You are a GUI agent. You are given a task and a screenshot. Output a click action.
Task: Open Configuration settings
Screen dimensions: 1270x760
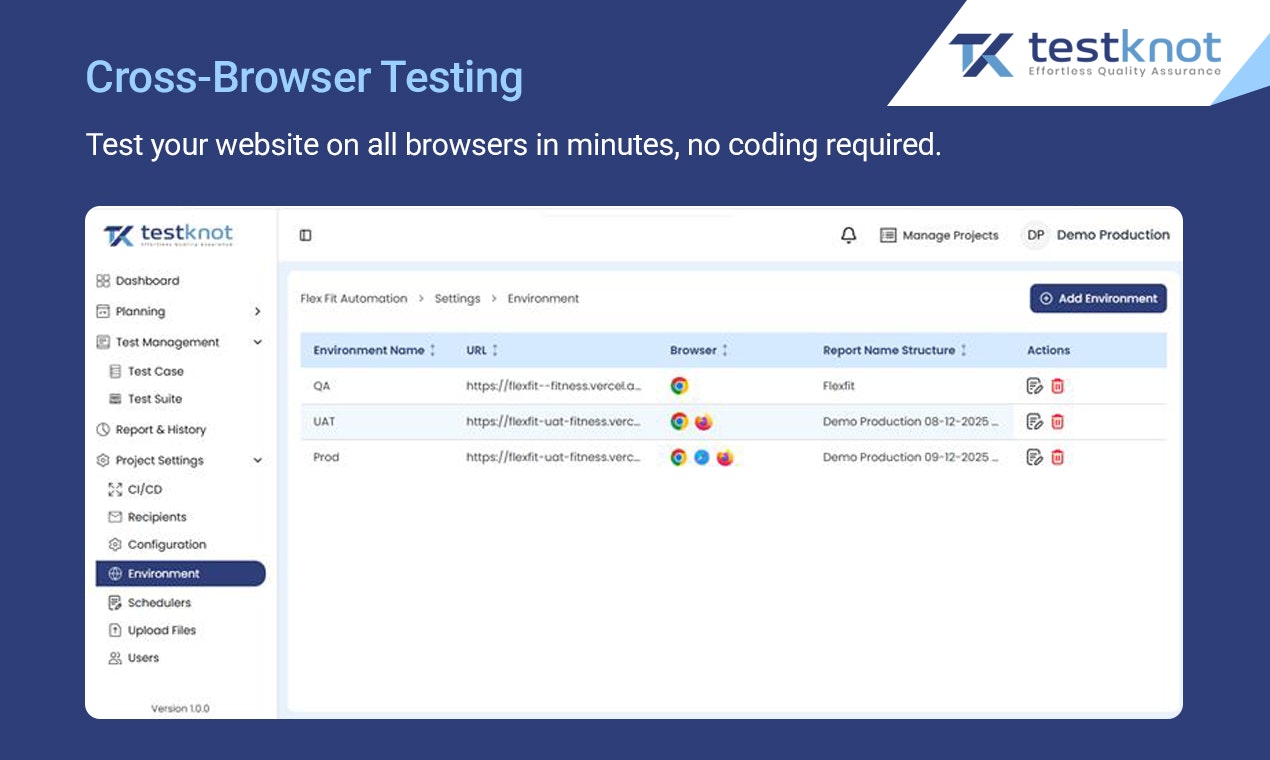157,545
